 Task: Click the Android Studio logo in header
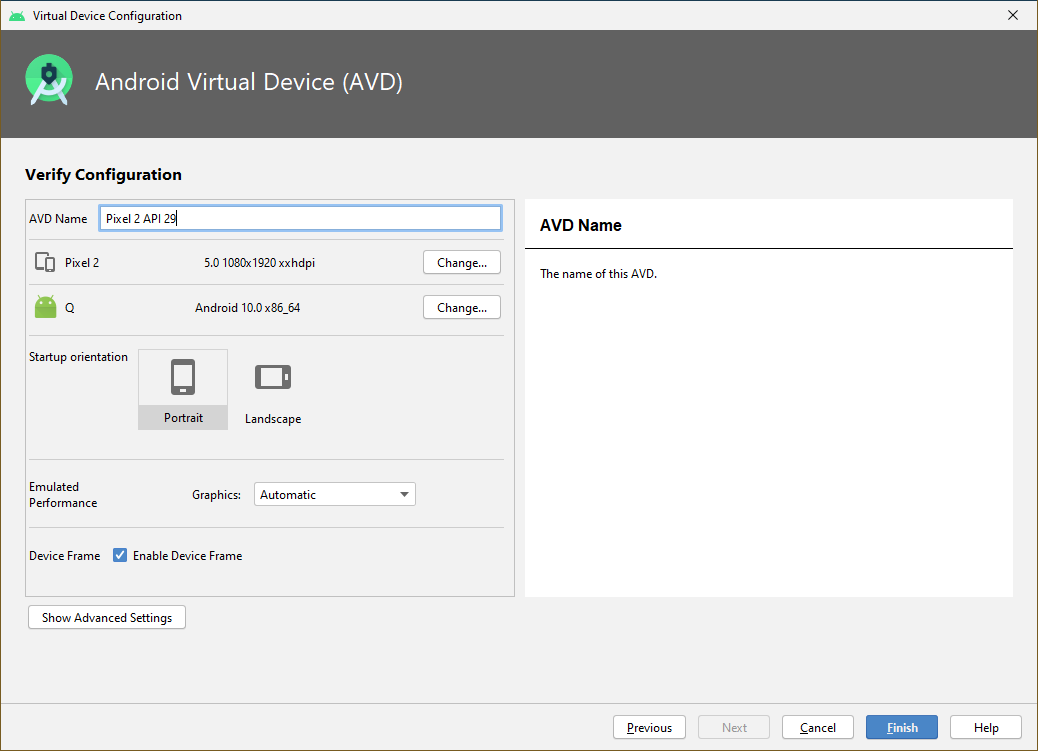(x=49, y=80)
